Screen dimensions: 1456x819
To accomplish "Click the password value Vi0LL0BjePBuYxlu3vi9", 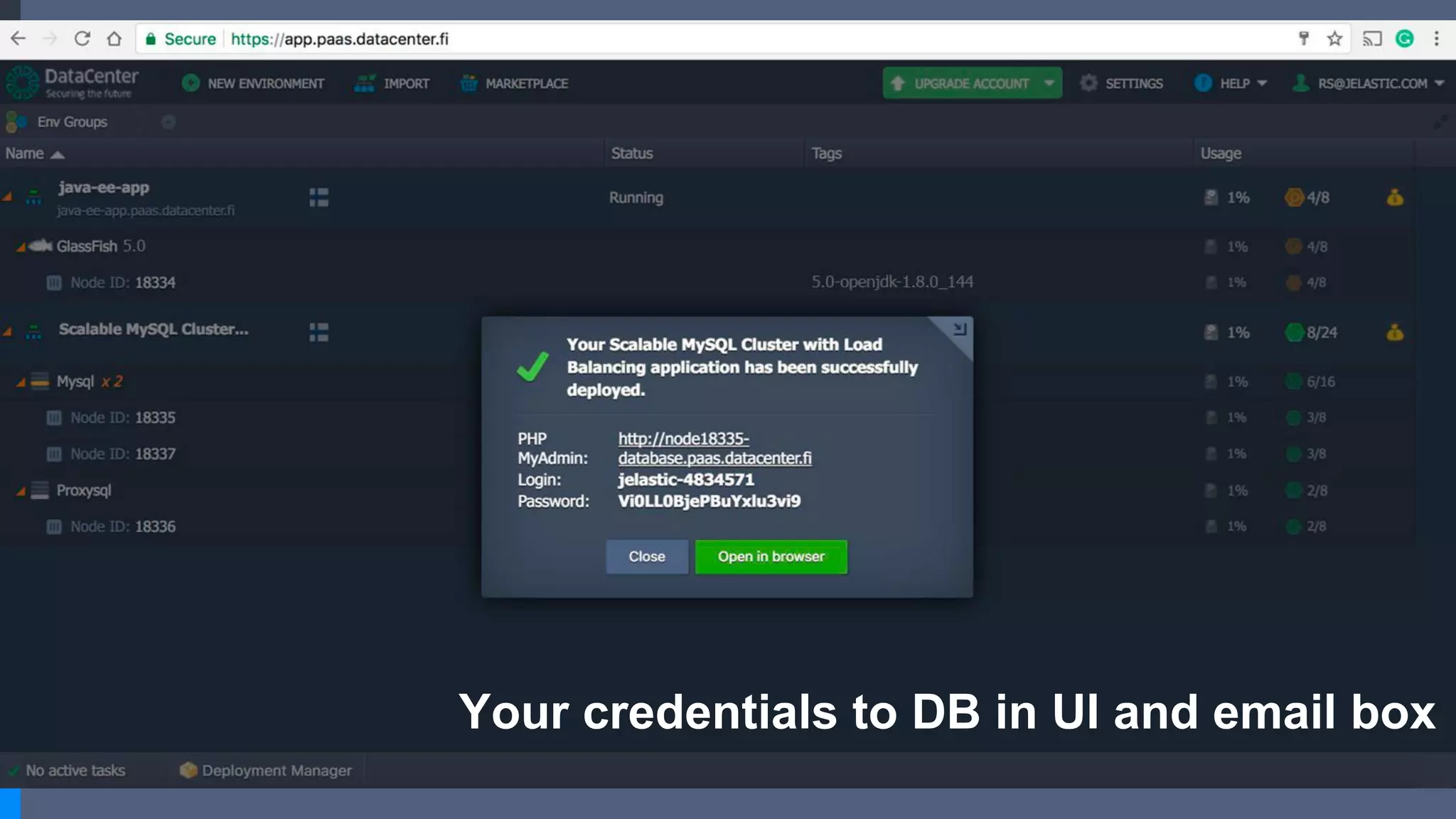I will (709, 502).
